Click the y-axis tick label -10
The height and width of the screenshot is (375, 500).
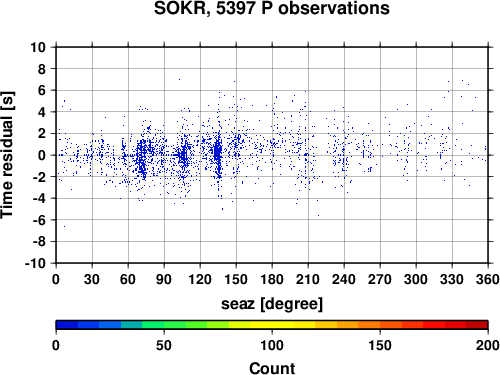coord(35,263)
